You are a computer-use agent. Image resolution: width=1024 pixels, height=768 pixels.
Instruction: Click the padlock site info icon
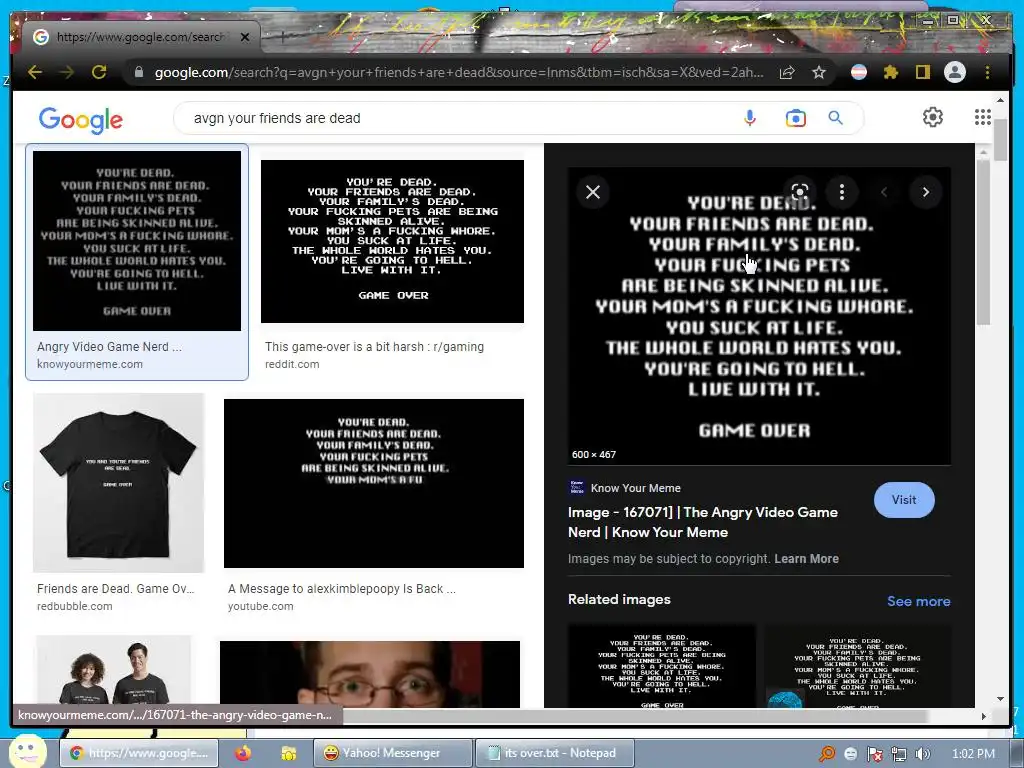[138, 72]
